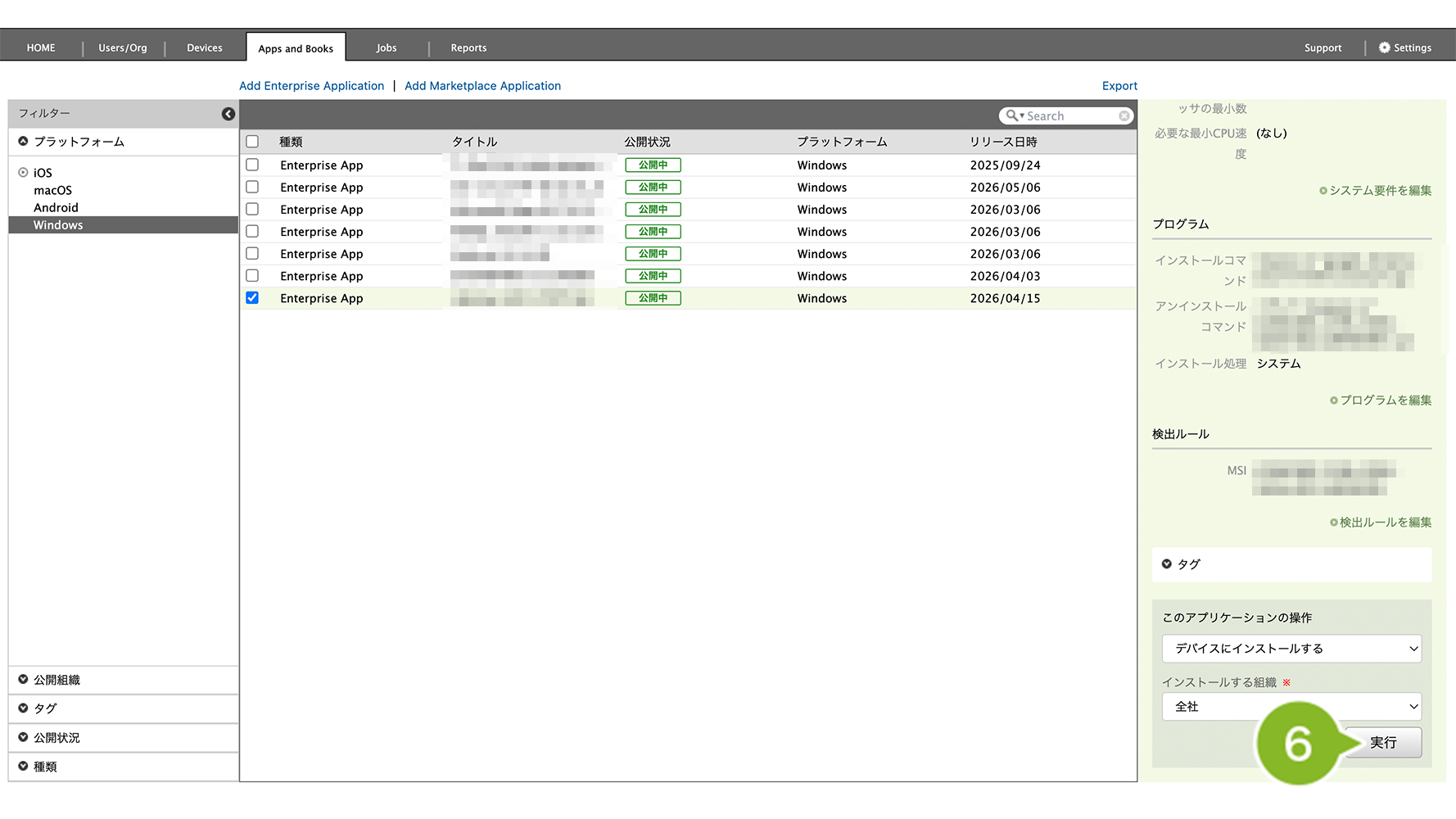The height and width of the screenshot is (819, 1456).
Task: Click the 公開中 badge in the 2026/05/06 row
Action: (653, 187)
